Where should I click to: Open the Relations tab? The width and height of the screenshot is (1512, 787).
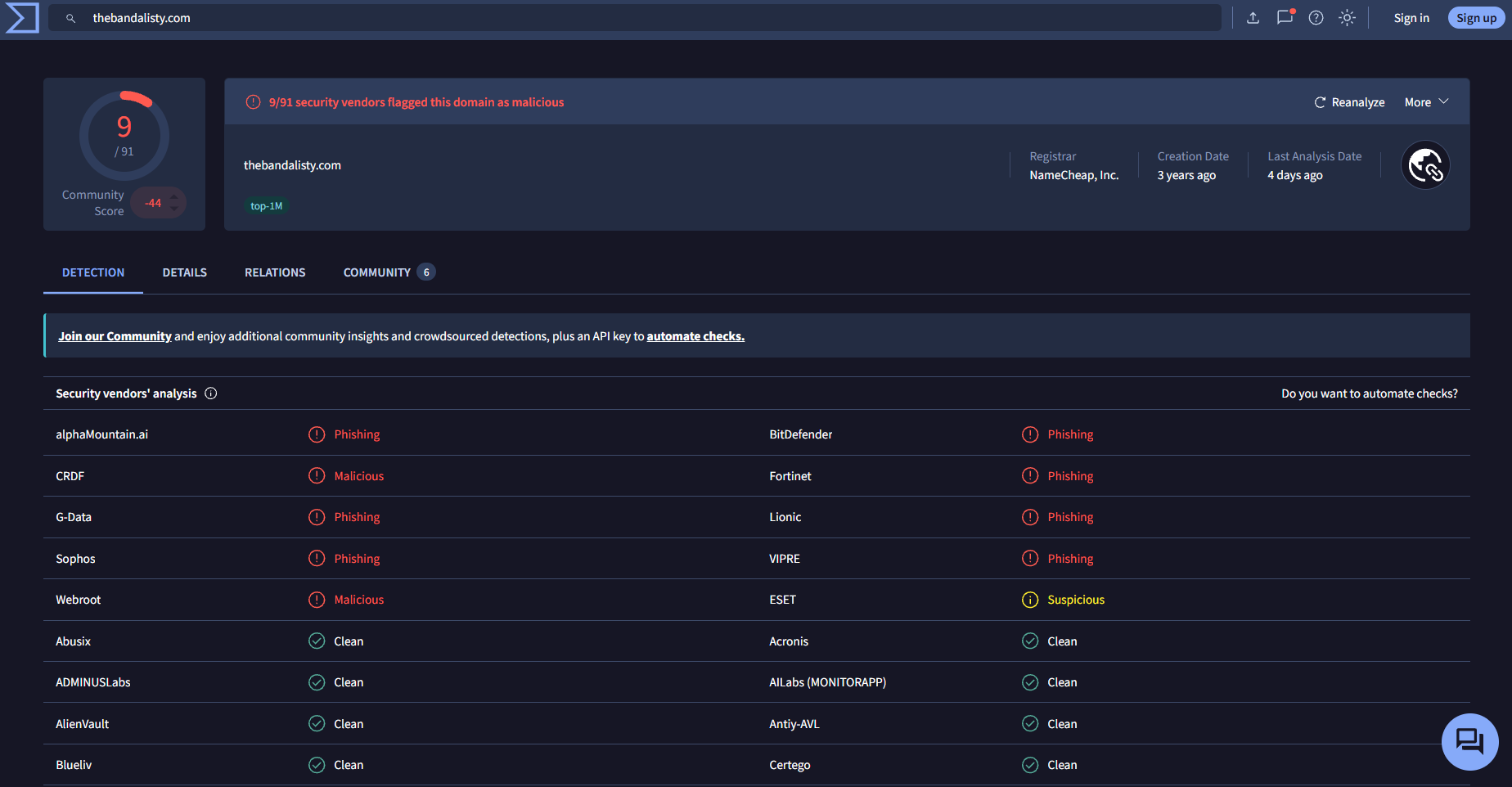[275, 272]
